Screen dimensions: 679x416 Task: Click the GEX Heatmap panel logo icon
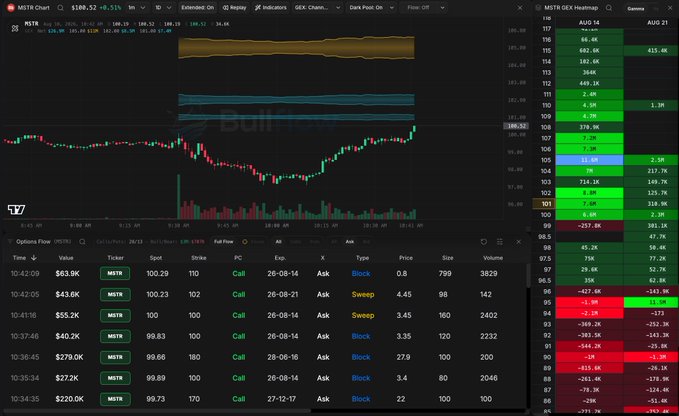click(x=538, y=8)
